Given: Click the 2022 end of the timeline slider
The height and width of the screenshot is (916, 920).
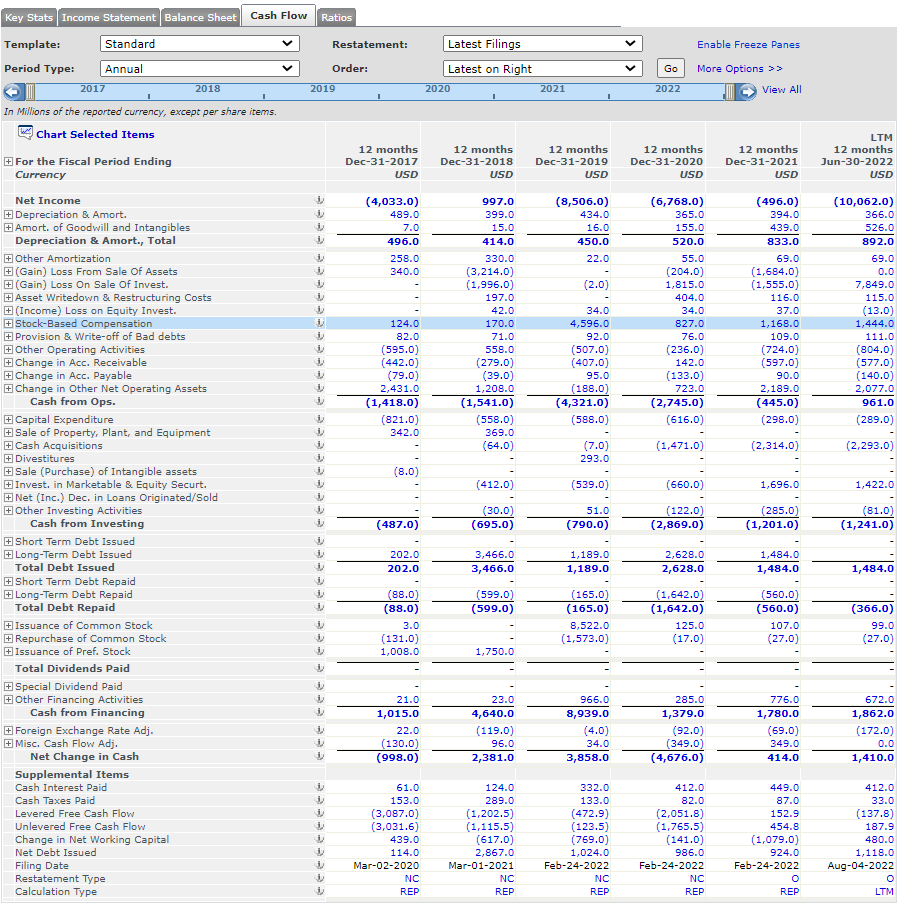Looking at the screenshot, I should click(727, 91).
